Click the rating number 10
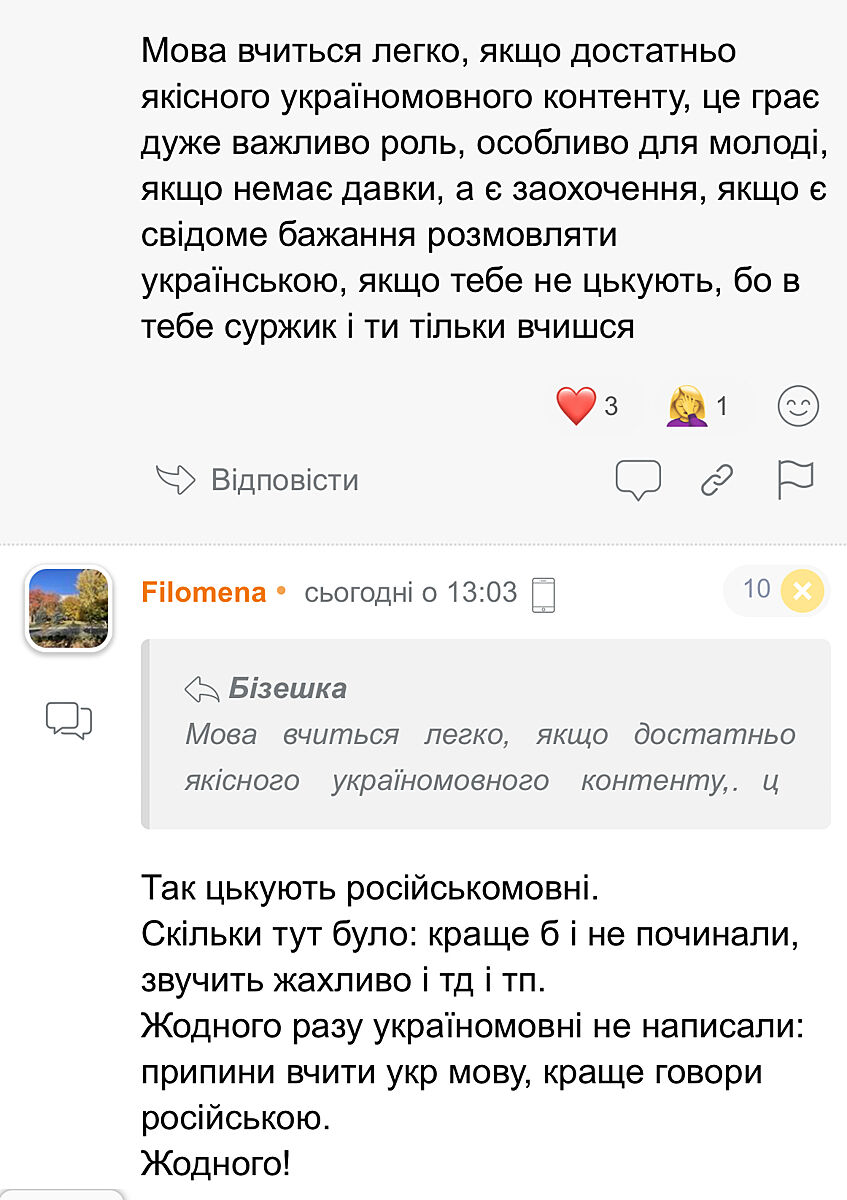The width and height of the screenshot is (847, 1200). tap(757, 590)
